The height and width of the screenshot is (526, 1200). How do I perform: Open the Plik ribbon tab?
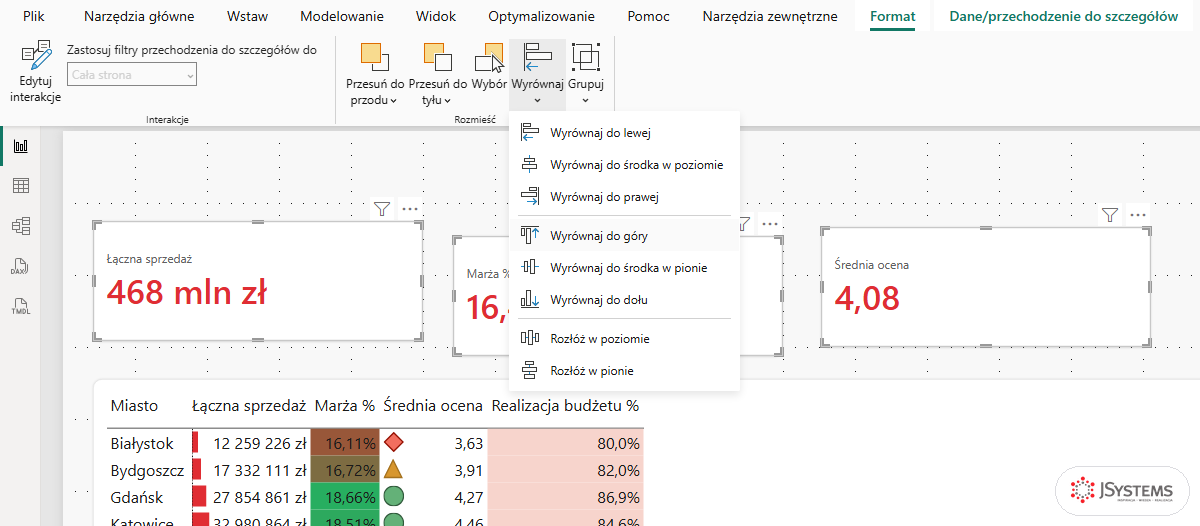34,16
